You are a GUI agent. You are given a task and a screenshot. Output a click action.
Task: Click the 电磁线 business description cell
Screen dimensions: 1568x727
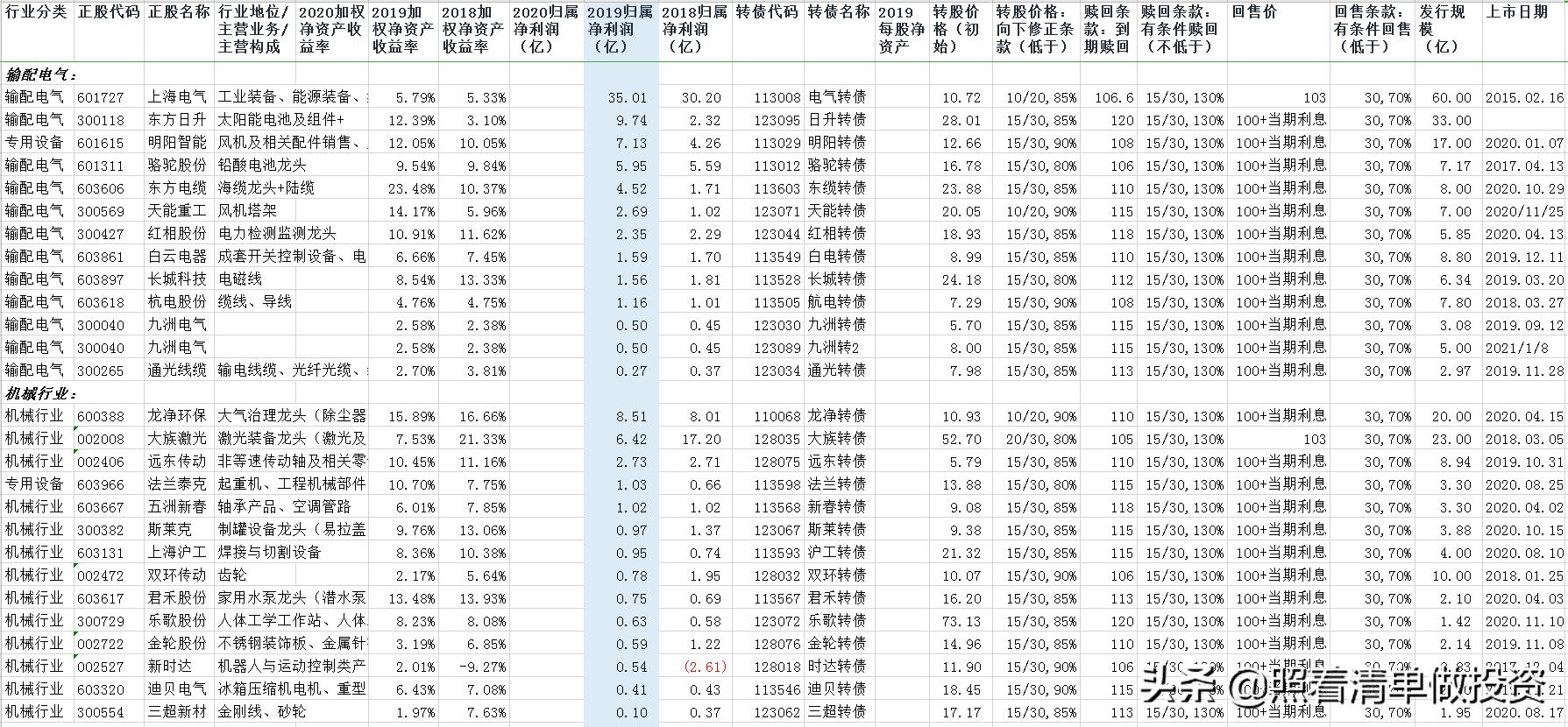click(240, 279)
